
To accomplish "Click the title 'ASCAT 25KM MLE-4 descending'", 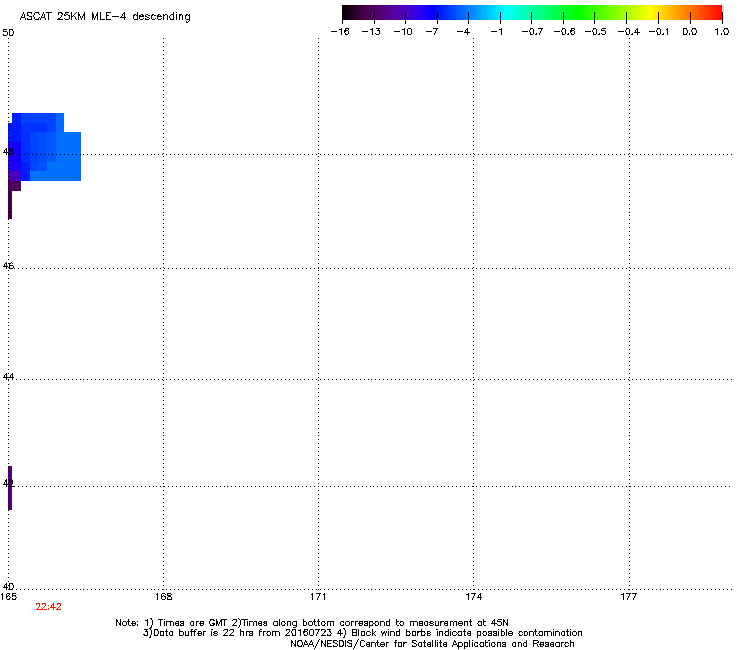I will click(x=105, y=17).
